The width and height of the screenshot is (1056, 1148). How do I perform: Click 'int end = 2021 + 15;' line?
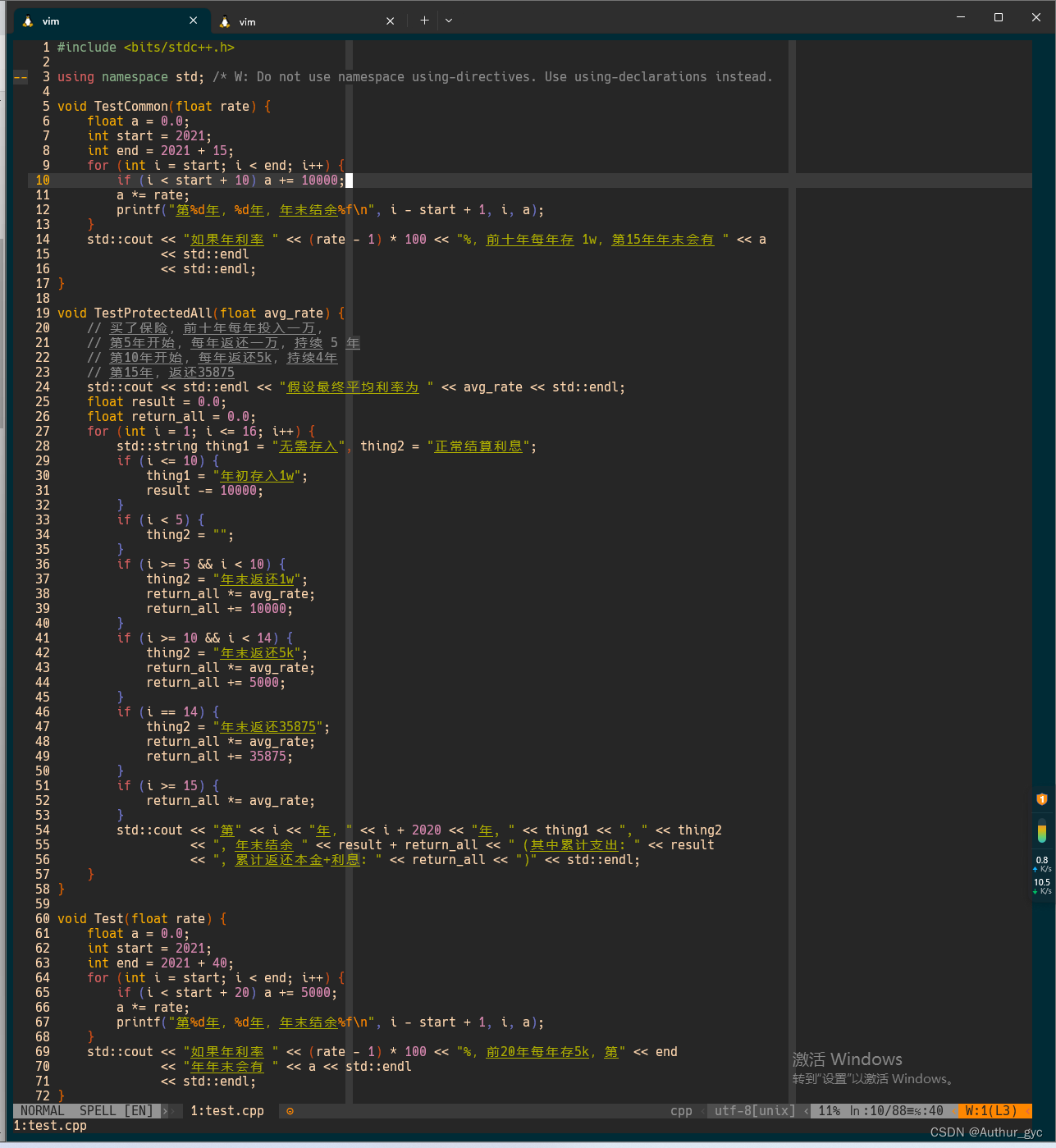161,151
